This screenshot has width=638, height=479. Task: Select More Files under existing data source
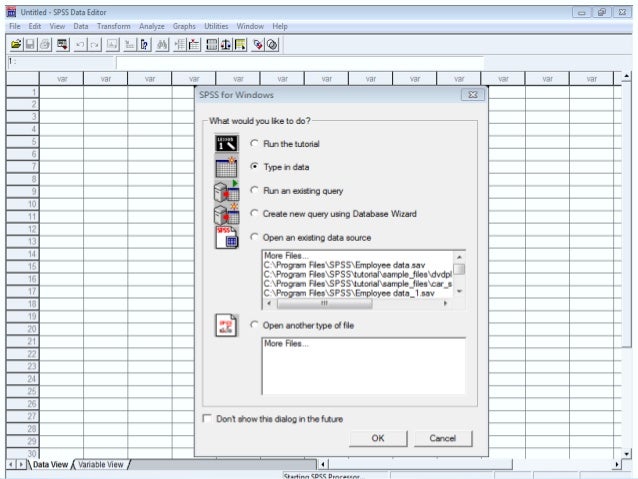coord(286,256)
